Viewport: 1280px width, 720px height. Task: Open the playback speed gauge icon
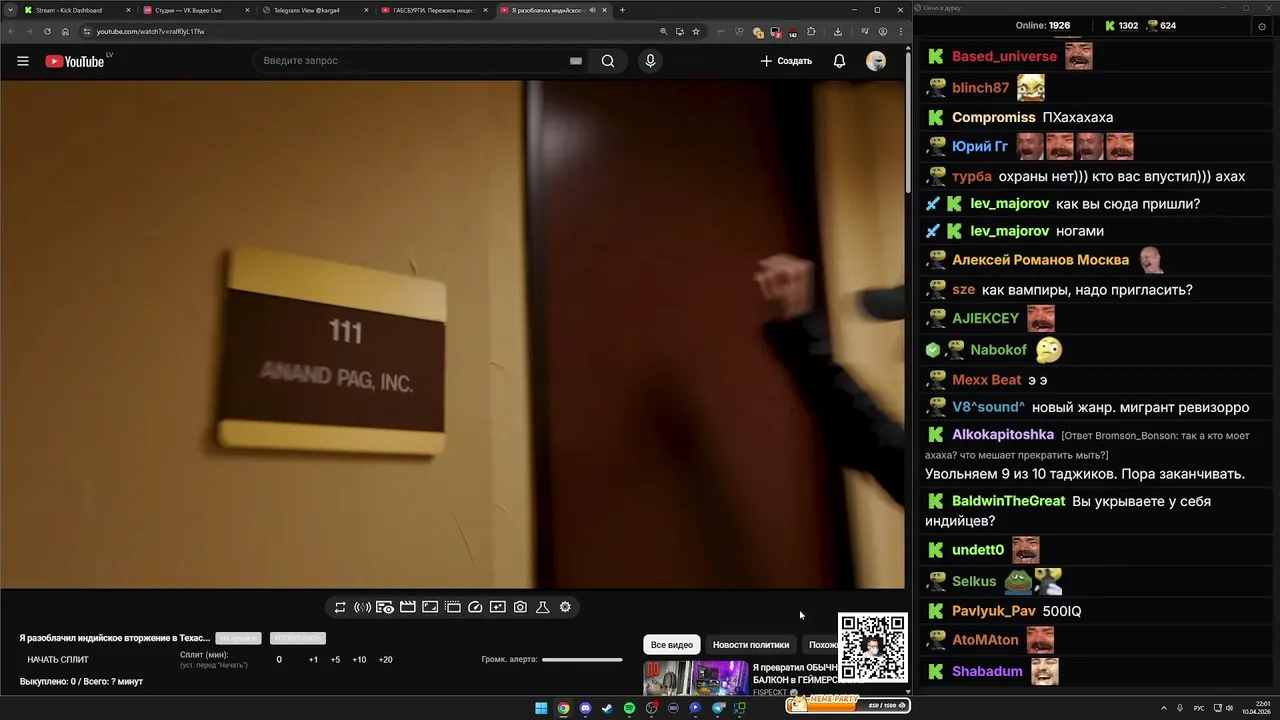(x=475, y=607)
